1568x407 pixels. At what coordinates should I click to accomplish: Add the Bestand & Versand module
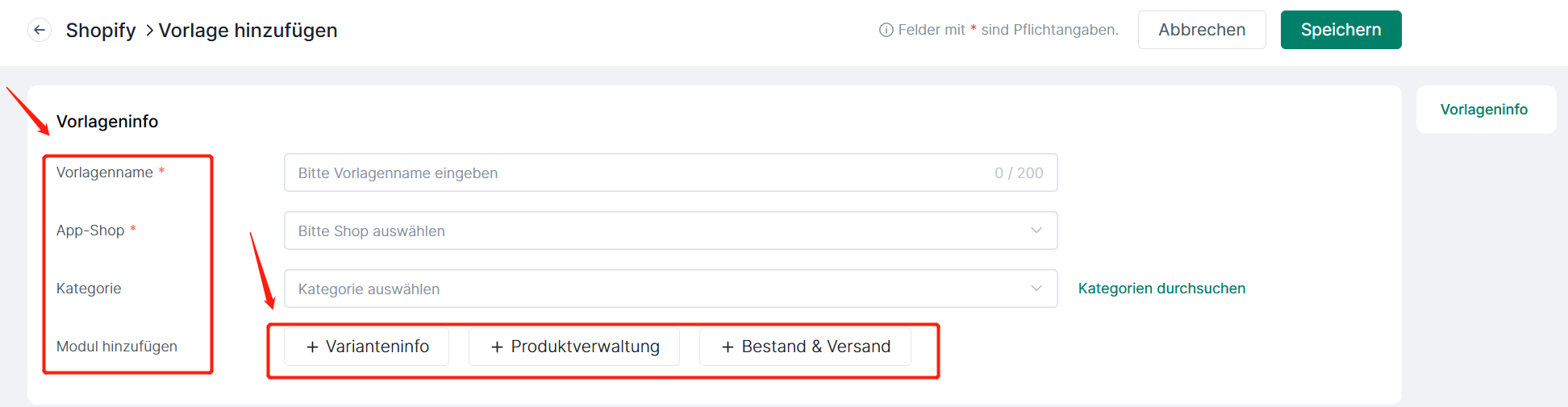pyautogui.click(x=805, y=347)
